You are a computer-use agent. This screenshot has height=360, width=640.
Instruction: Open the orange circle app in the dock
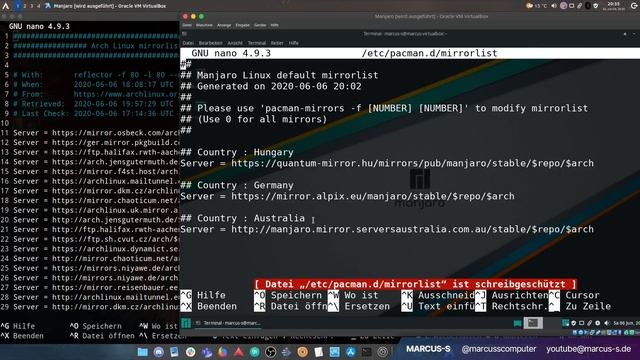point(302,352)
